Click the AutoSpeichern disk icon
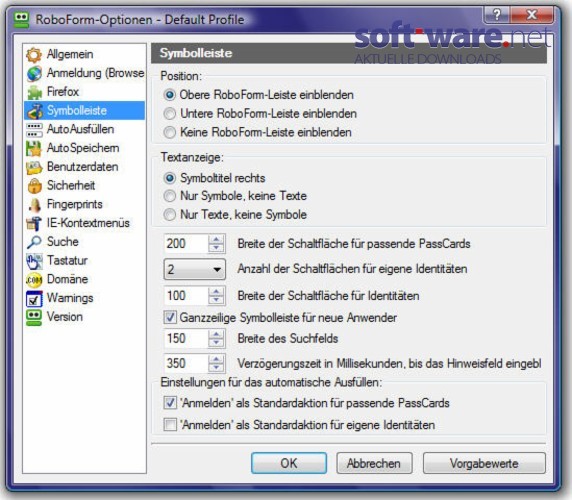572x500 pixels. pos(34,148)
